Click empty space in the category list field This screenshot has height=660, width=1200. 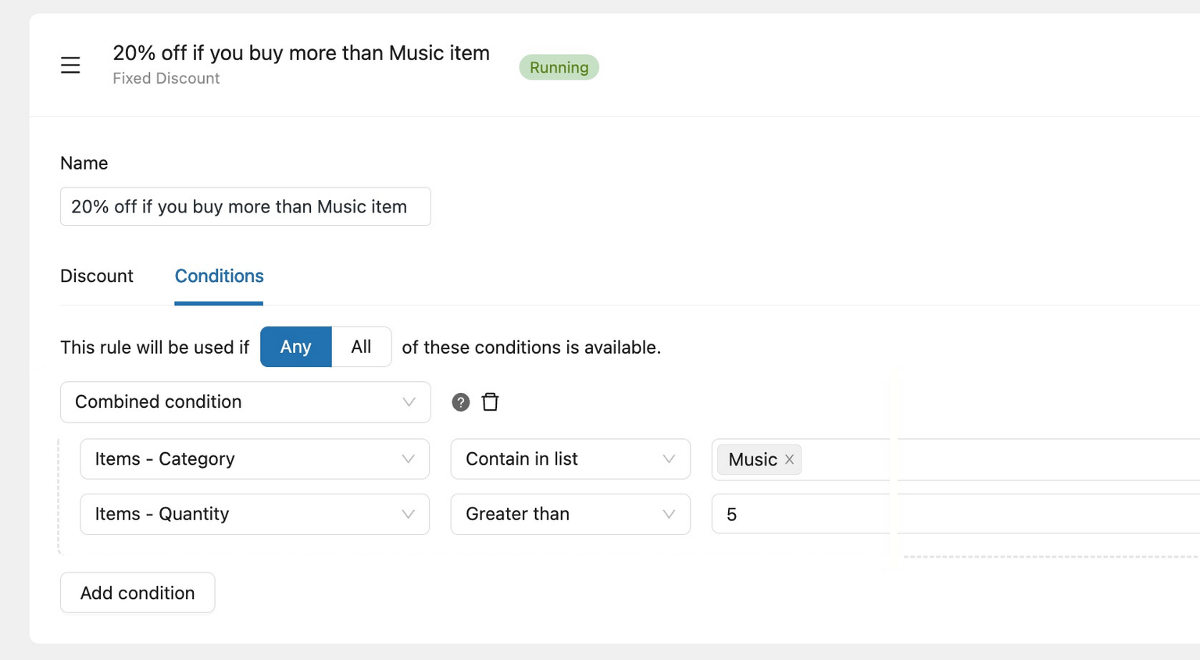coord(1000,459)
